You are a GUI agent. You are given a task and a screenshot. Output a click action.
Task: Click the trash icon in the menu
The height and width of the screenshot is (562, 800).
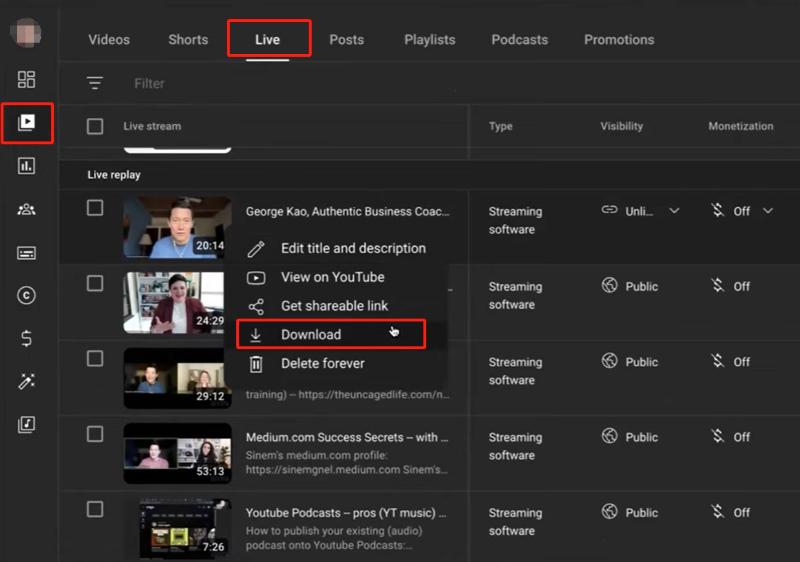point(256,364)
